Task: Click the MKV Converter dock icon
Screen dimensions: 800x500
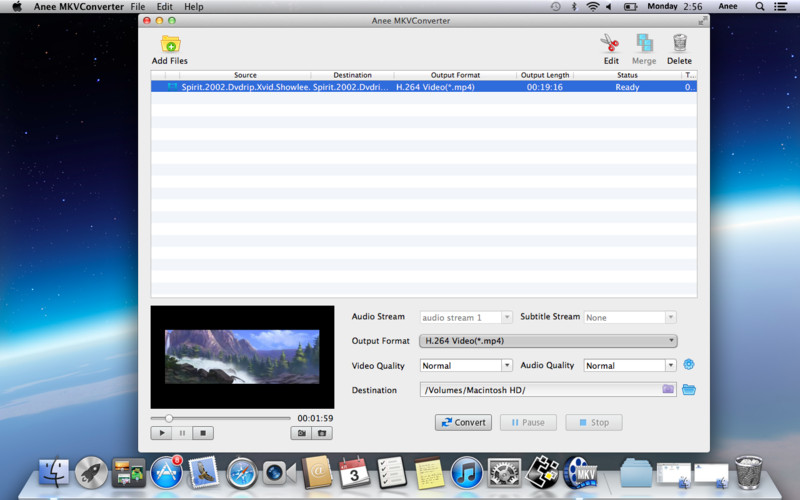Action: tap(580, 472)
